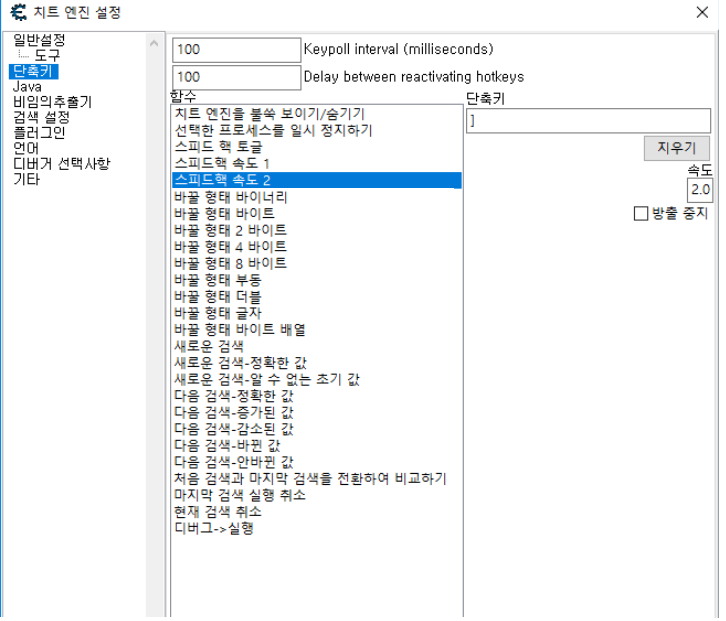The image size is (726, 621).
Task: Select 다음 검색-안바뀐 값 function
Action: tap(319, 464)
